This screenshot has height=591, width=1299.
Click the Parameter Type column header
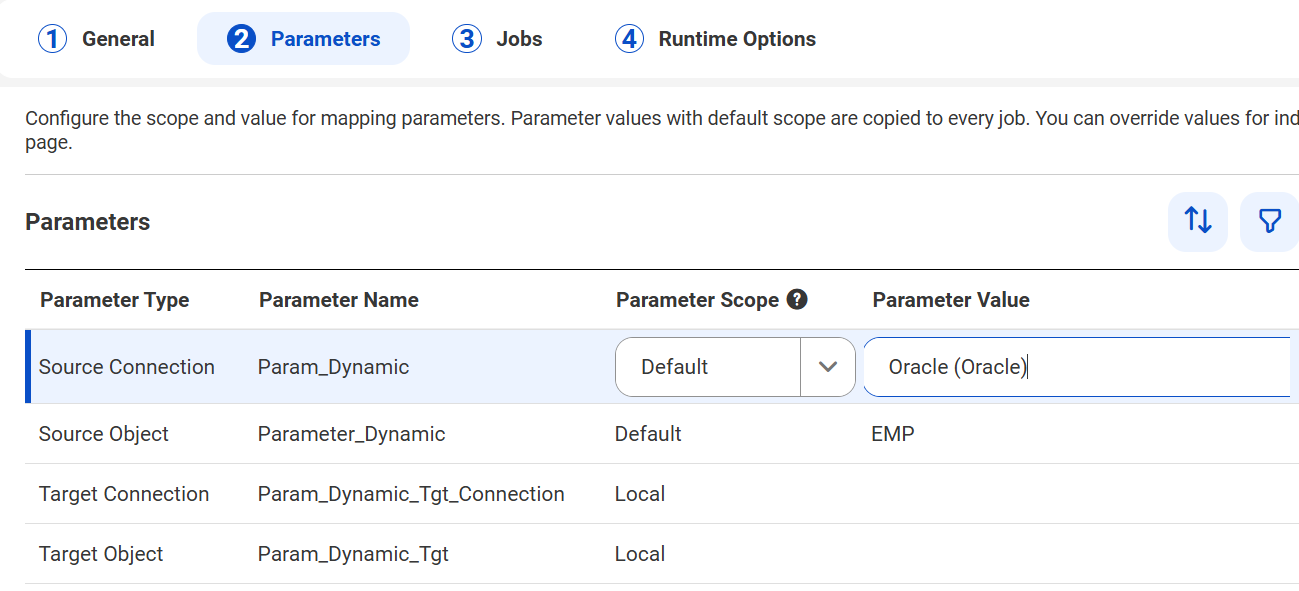pos(115,300)
